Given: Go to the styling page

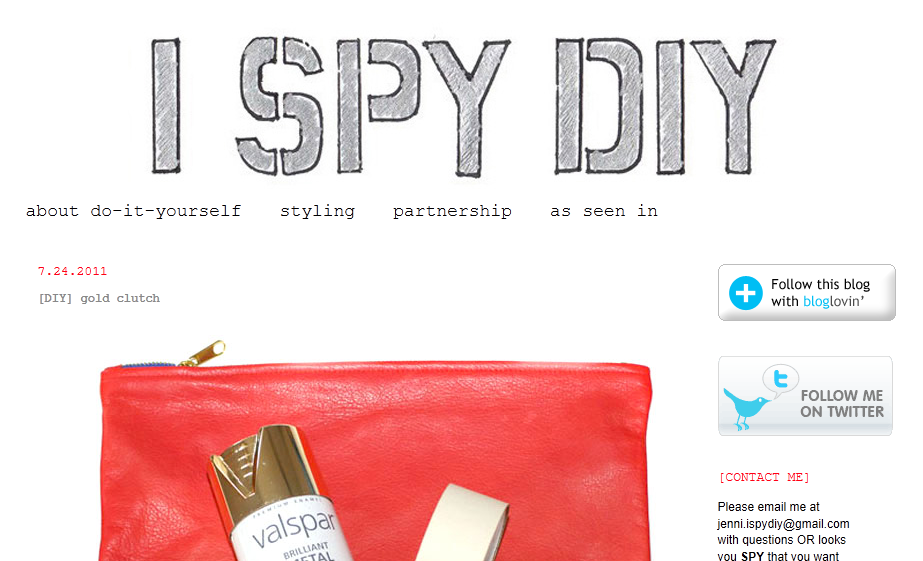Looking at the screenshot, I should point(317,211).
